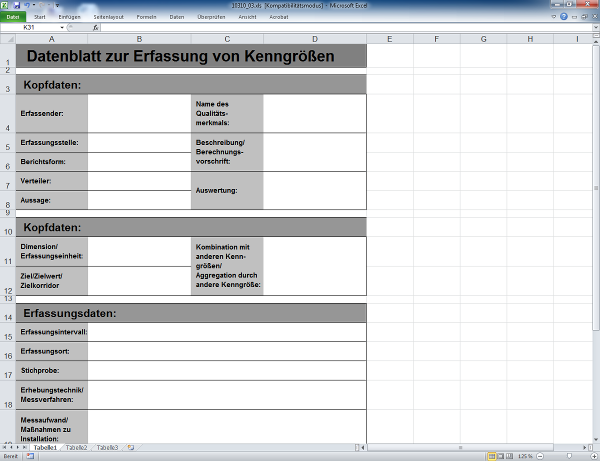Click the zoom slider in status bar
The height and width of the screenshot is (461, 600).
567,456
